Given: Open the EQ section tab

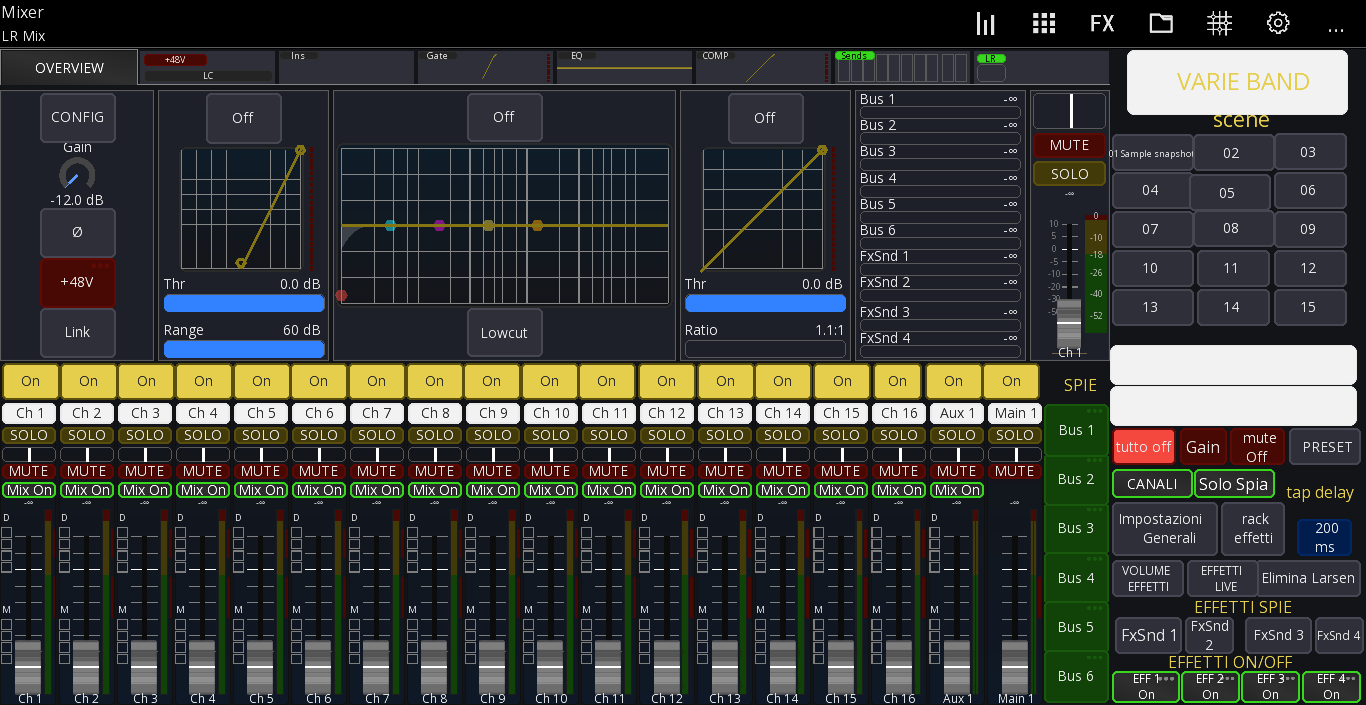Looking at the screenshot, I should [624, 67].
